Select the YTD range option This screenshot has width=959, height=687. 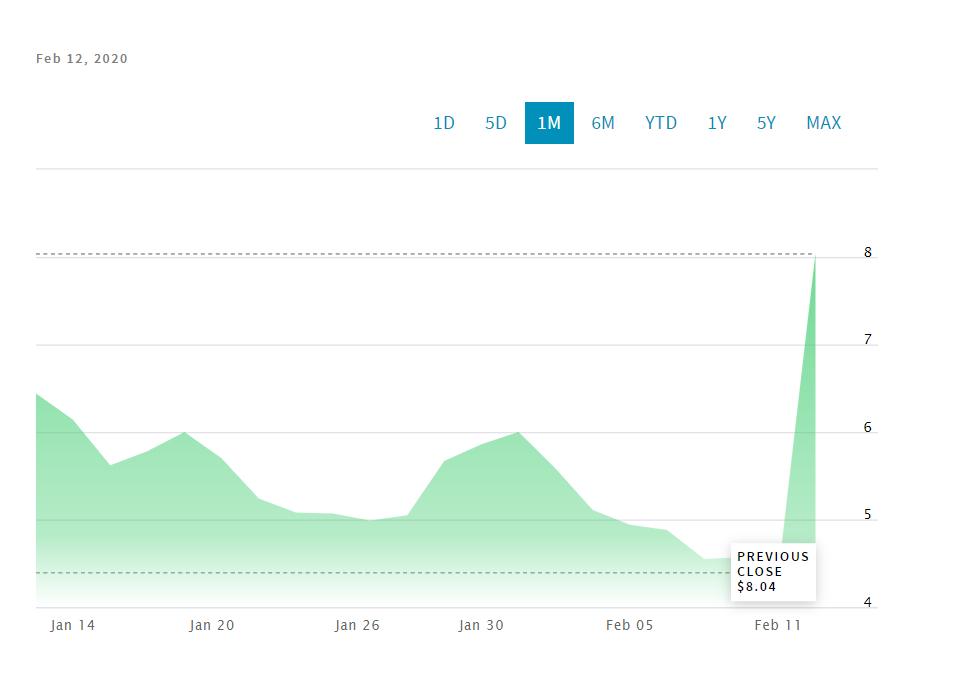[x=661, y=123]
